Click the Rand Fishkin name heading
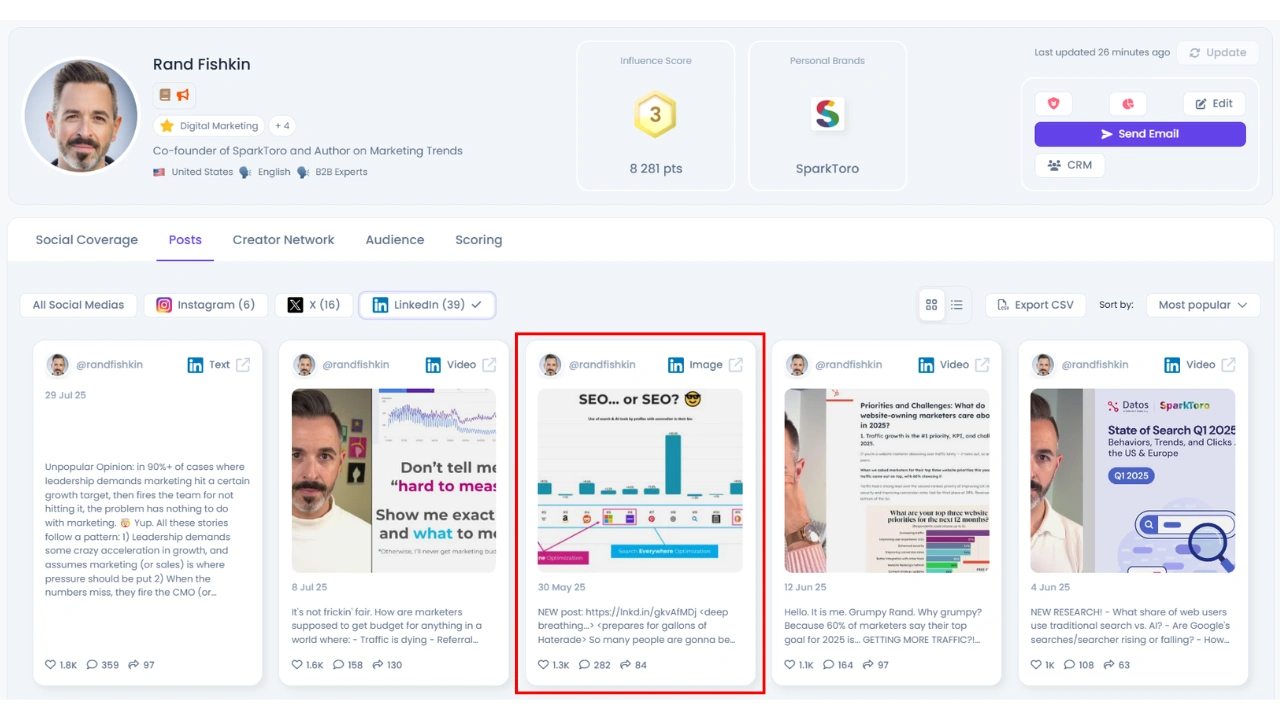 pyautogui.click(x=202, y=64)
